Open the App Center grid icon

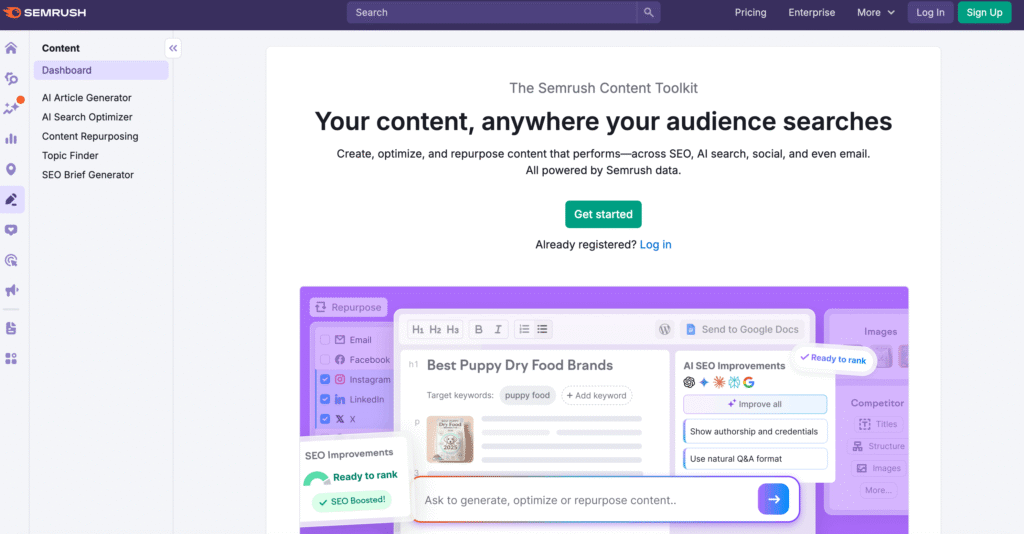click(11, 358)
